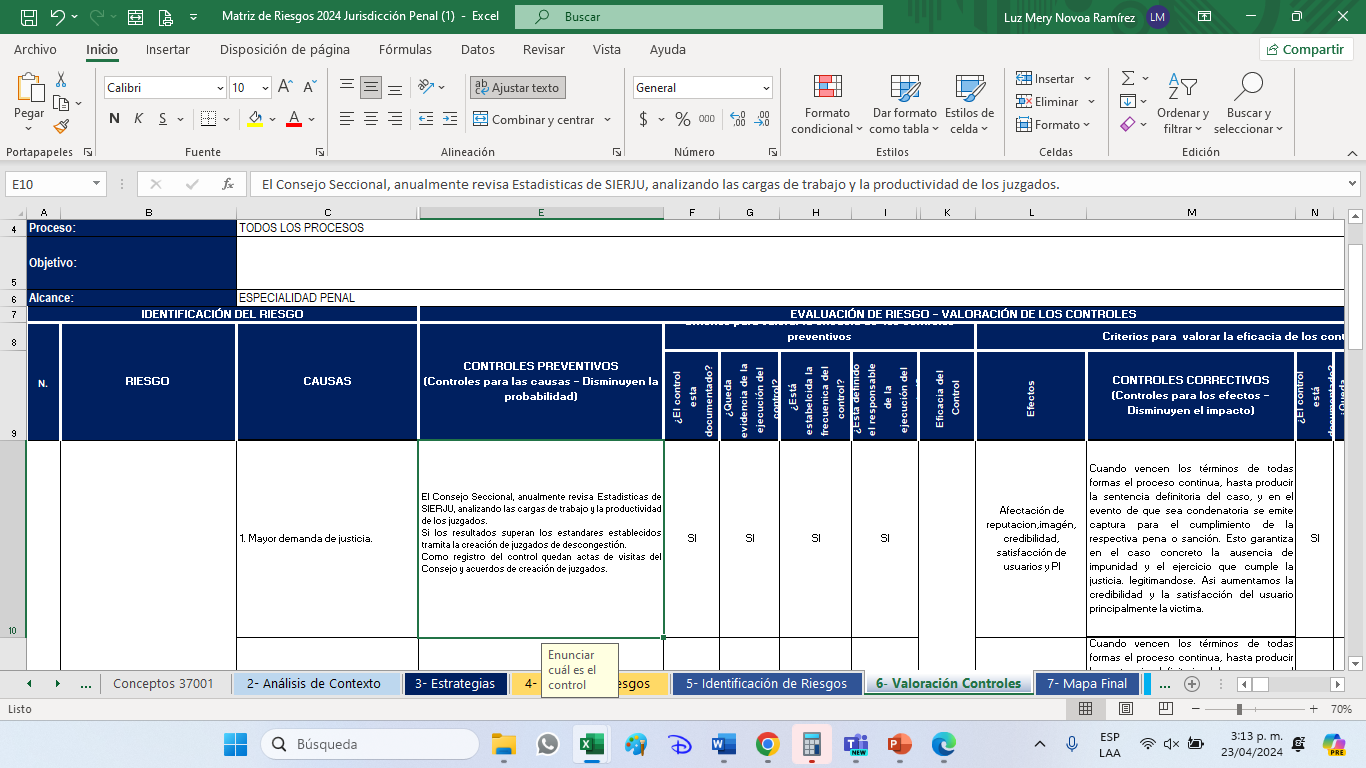Apply accounting currency $ format
The height and width of the screenshot is (768, 1366).
point(644,119)
